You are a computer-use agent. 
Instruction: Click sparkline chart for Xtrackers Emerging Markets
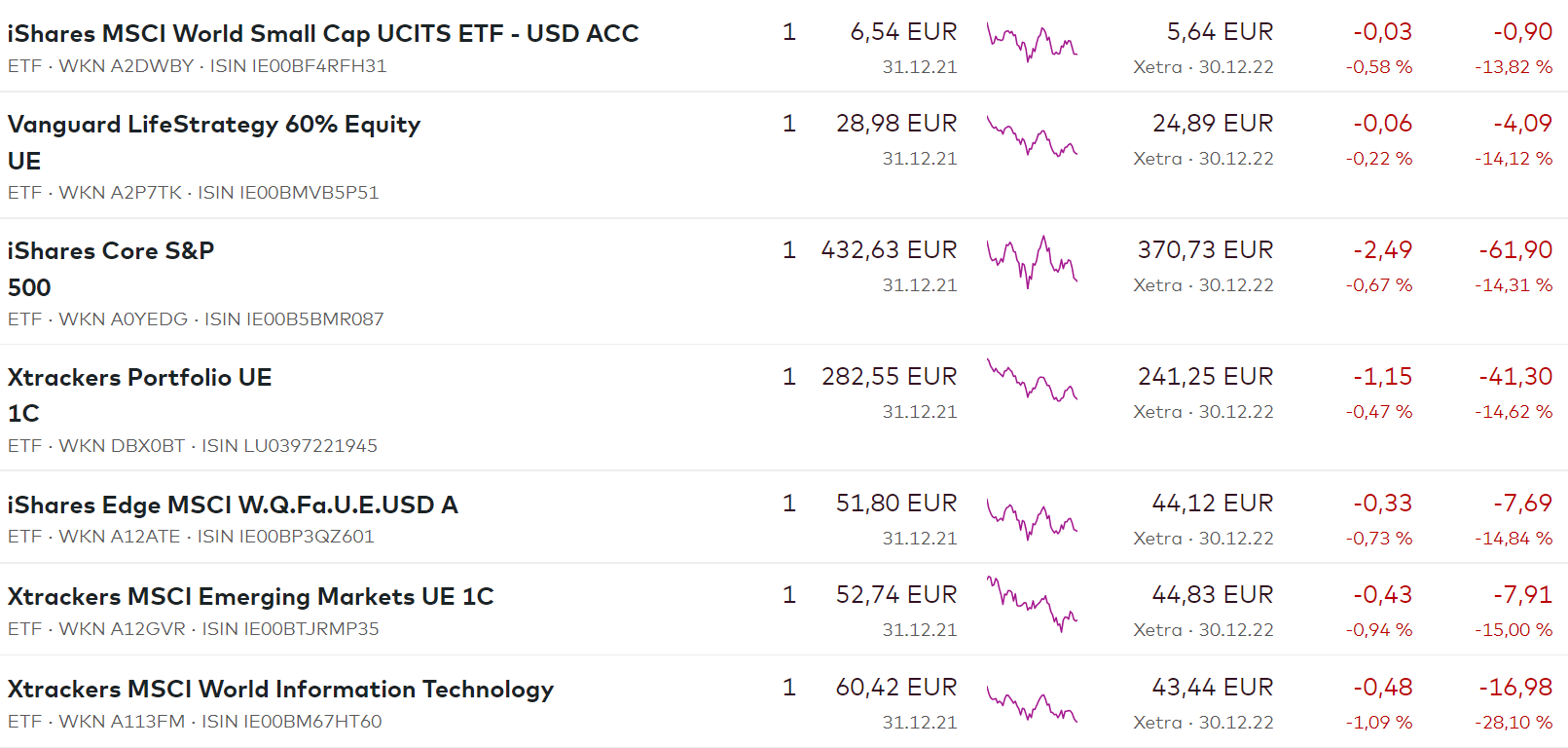tap(1032, 604)
